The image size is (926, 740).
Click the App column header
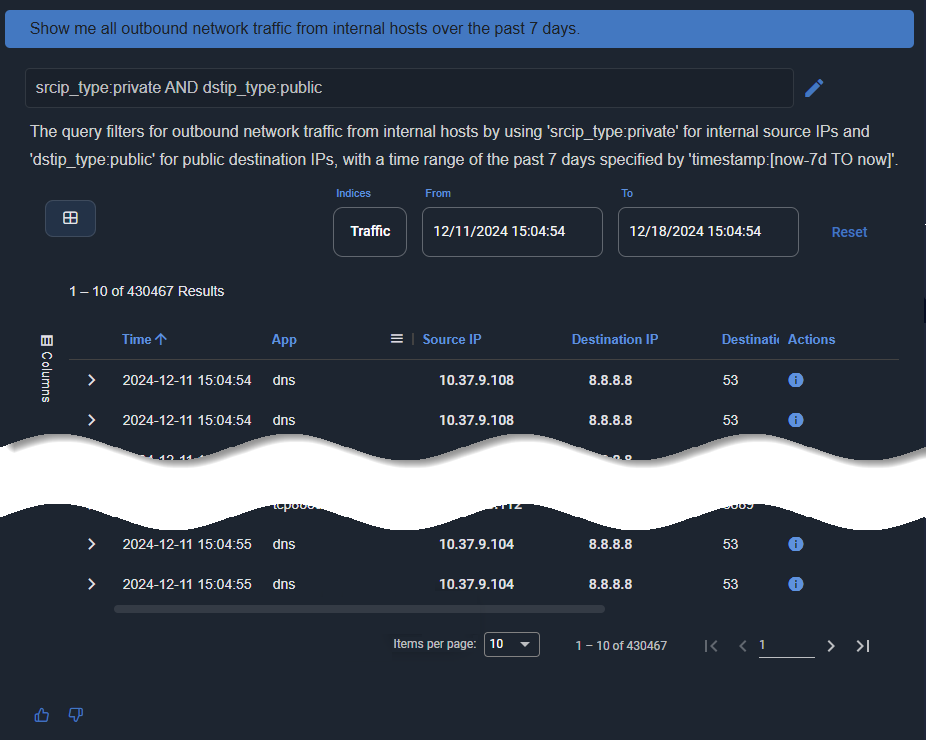point(284,340)
